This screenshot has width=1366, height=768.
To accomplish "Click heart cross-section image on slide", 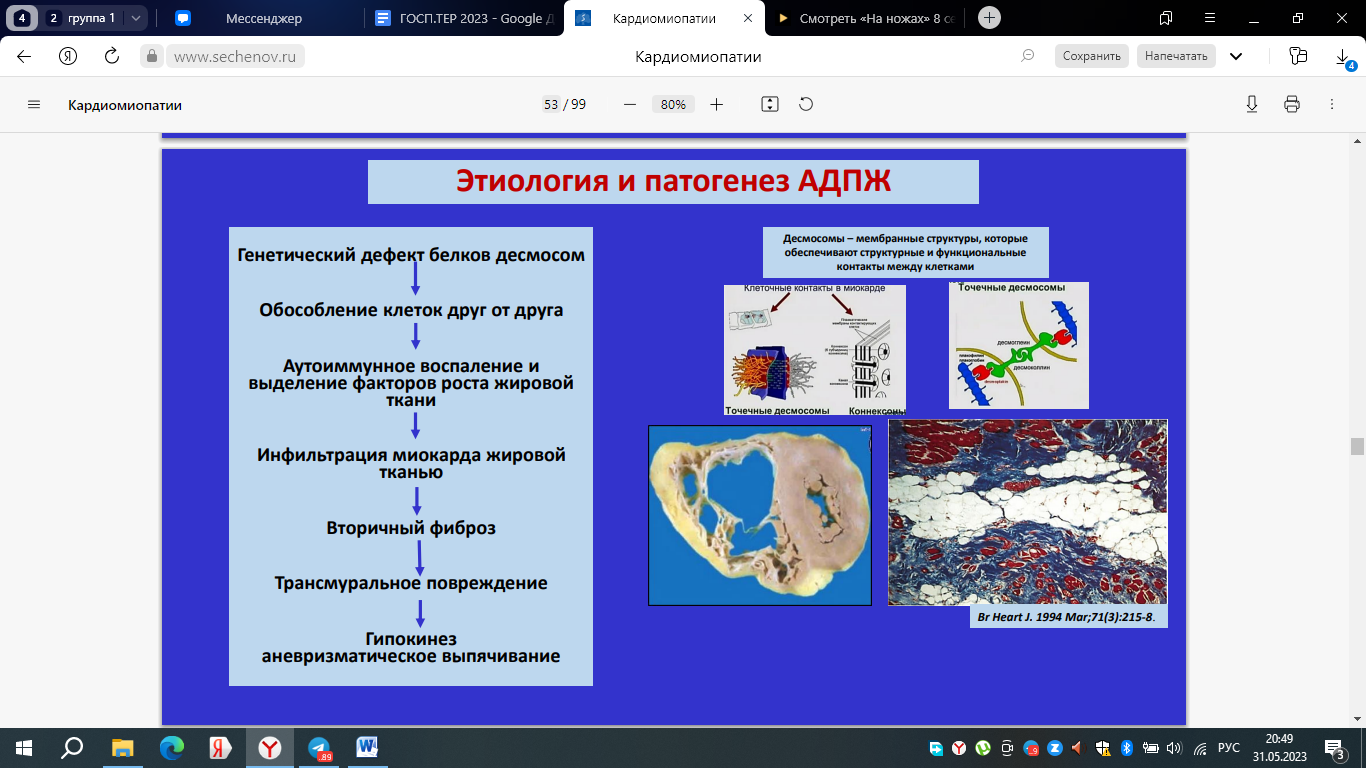I will point(759,515).
